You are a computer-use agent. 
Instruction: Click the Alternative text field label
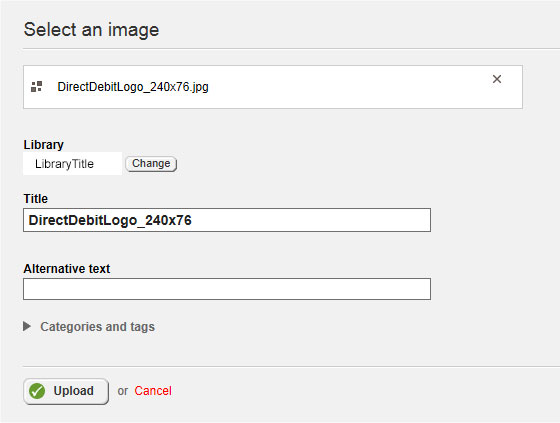click(x=67, y=269)
